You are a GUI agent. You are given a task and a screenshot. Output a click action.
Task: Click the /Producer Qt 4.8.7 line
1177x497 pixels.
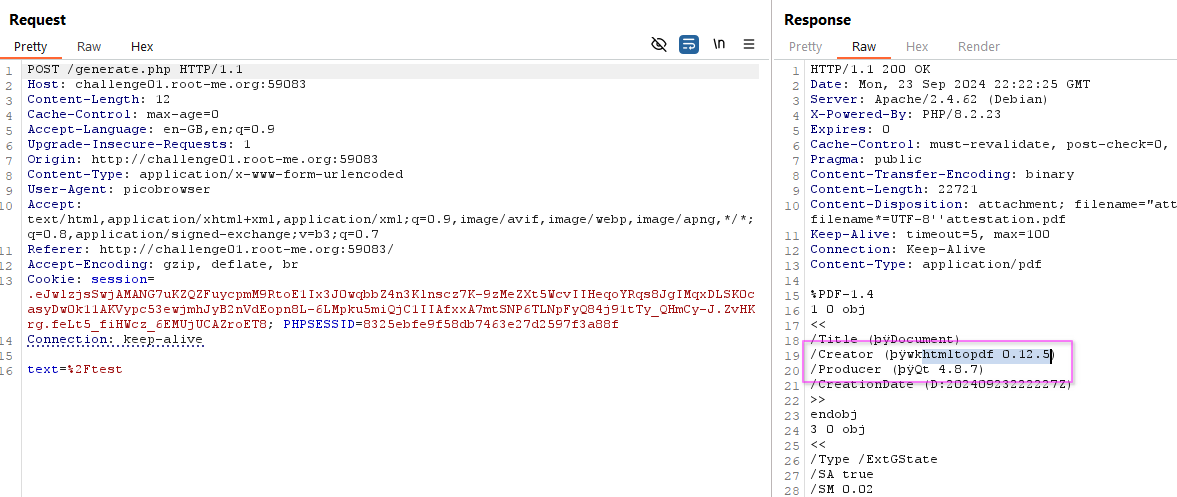(x=897, y=369)
